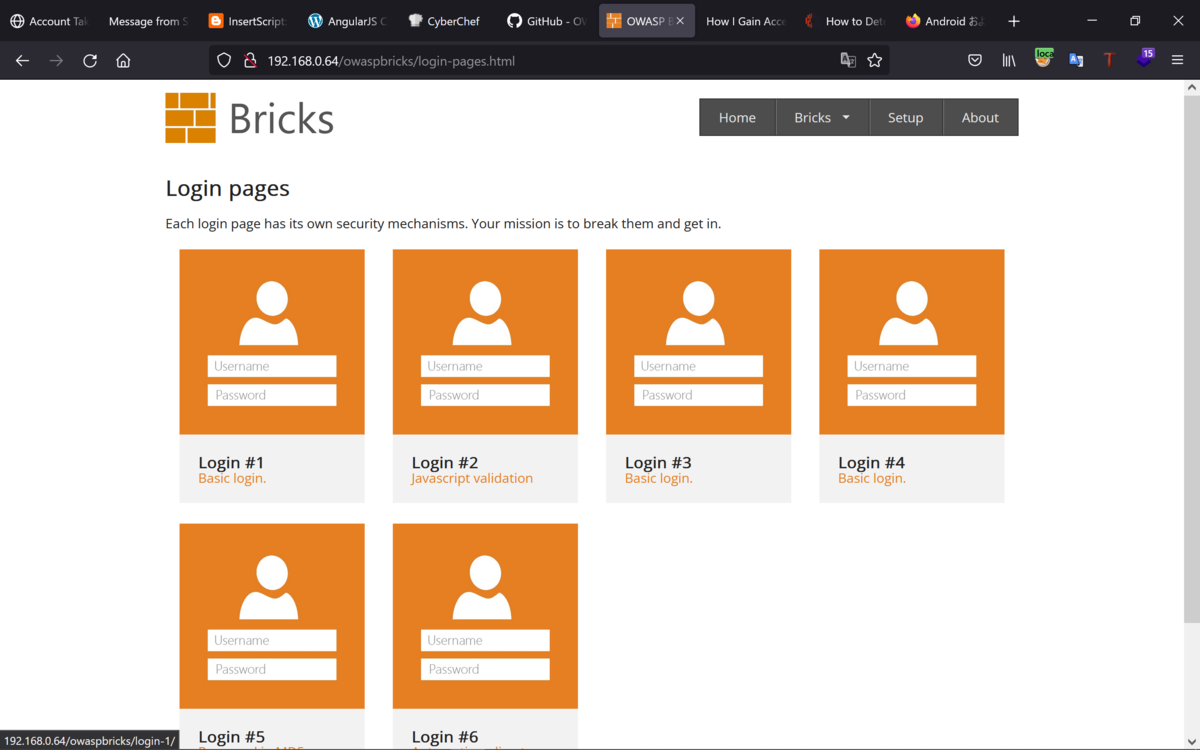The image size is (1200, 750).
Task: Click 'Basic login.' under Login #3
Action: click(659, 479)
